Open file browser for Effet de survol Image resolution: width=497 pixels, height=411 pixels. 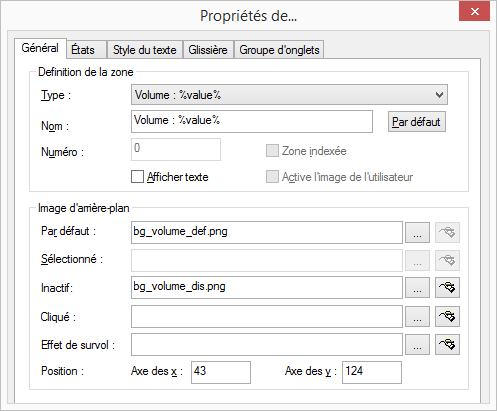point(417,345)
